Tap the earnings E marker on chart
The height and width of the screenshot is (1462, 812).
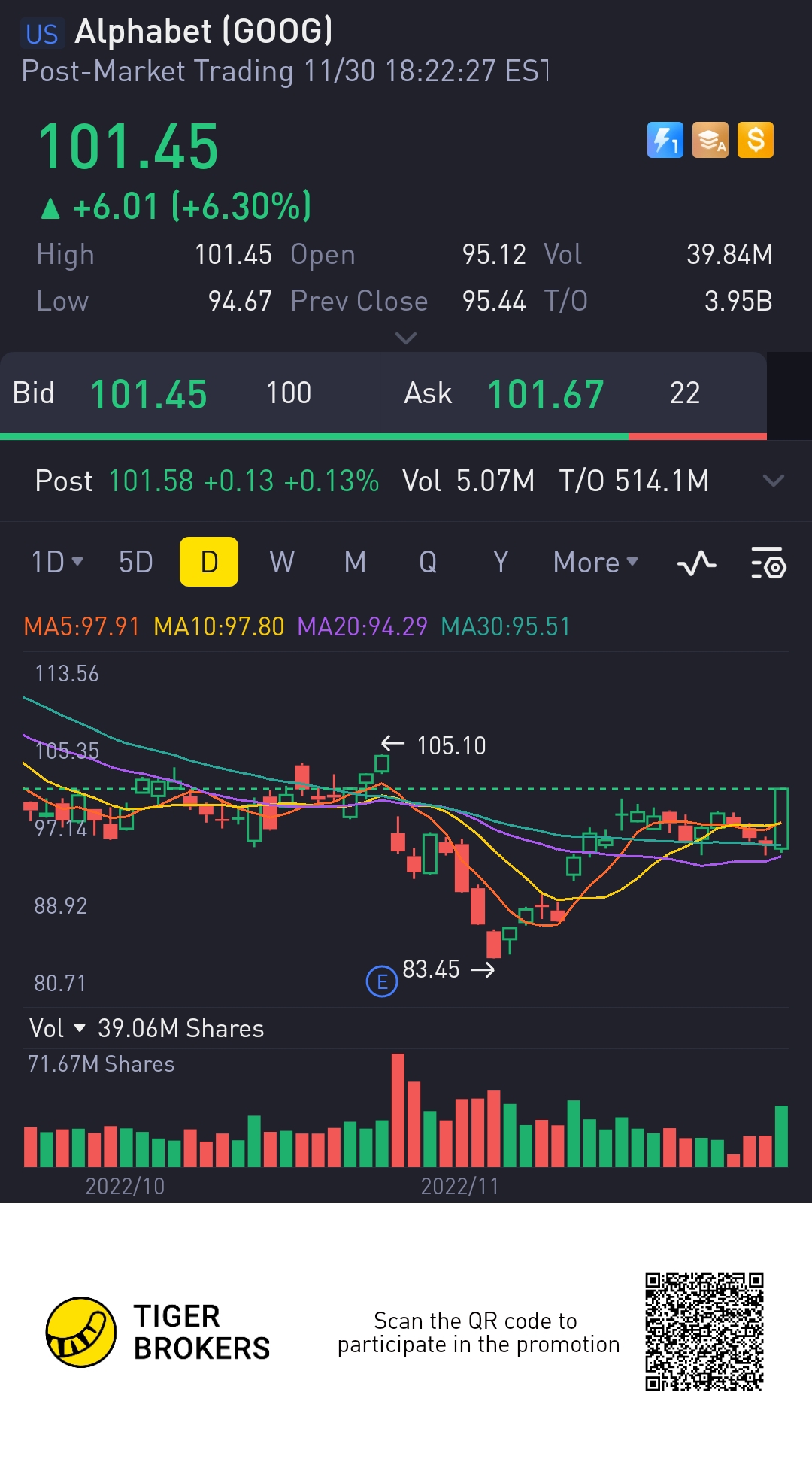(x=382, y=981)
